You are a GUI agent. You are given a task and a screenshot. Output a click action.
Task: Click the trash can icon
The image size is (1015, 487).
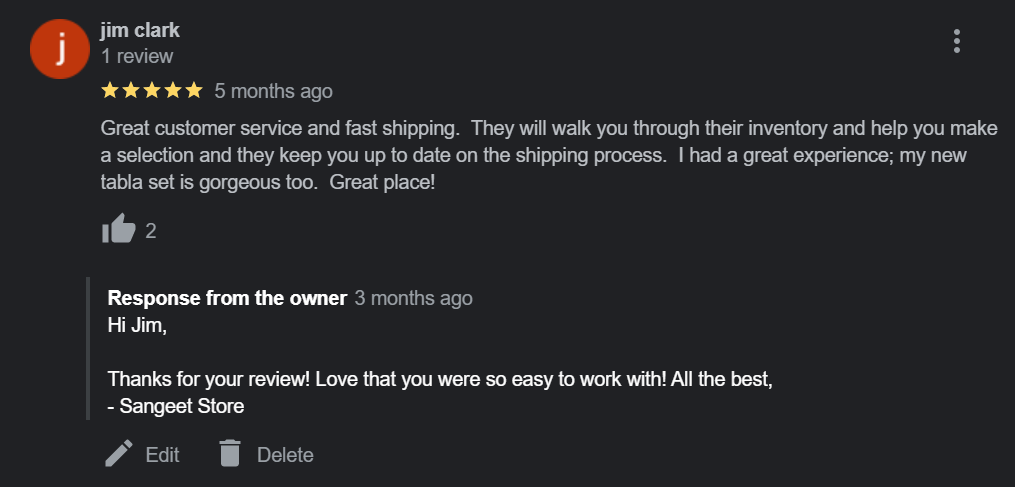pyautogui.click(x=231, y=454)
